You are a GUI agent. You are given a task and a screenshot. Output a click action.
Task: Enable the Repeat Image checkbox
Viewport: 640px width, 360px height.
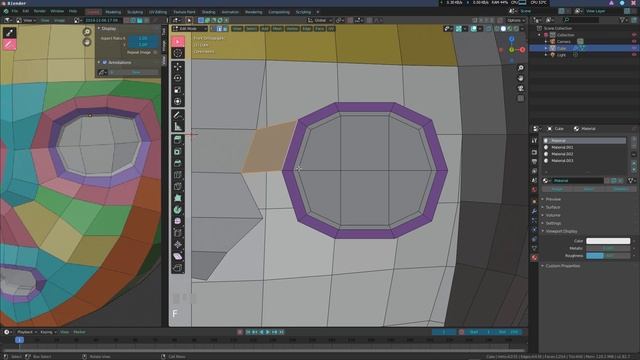pos(155,52)
